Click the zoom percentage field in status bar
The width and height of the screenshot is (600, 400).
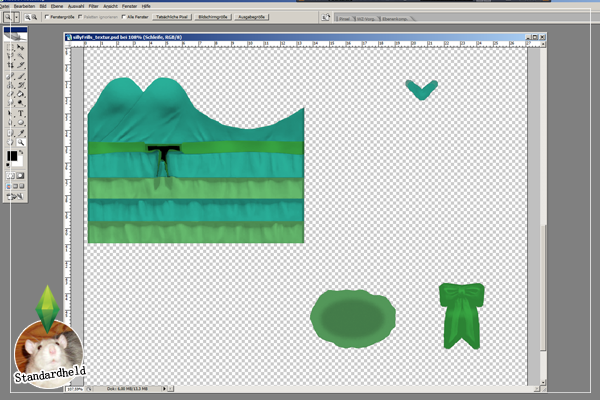(75, 389)
